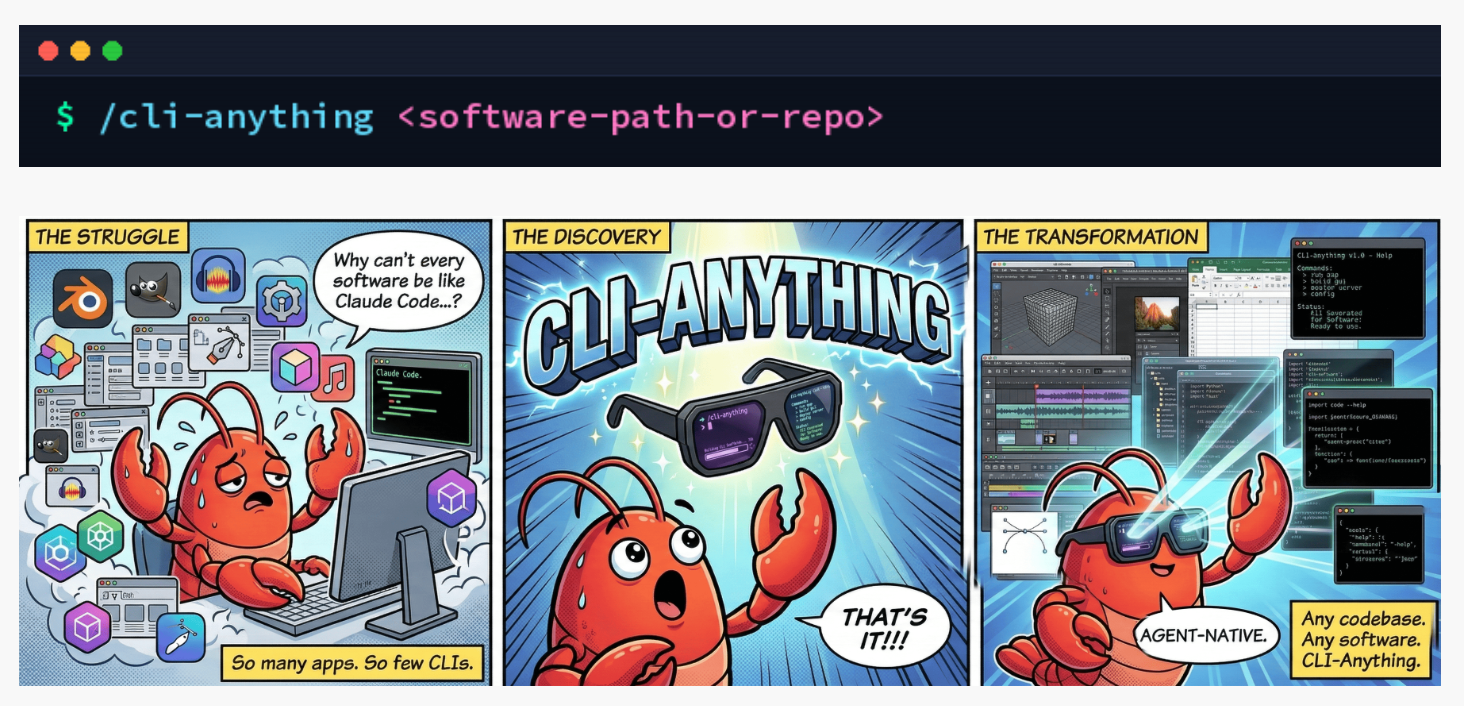1464x706 pixels.
Task: Click the yellow minimize dot in terminal header
Action: click(x=80, y=51)
